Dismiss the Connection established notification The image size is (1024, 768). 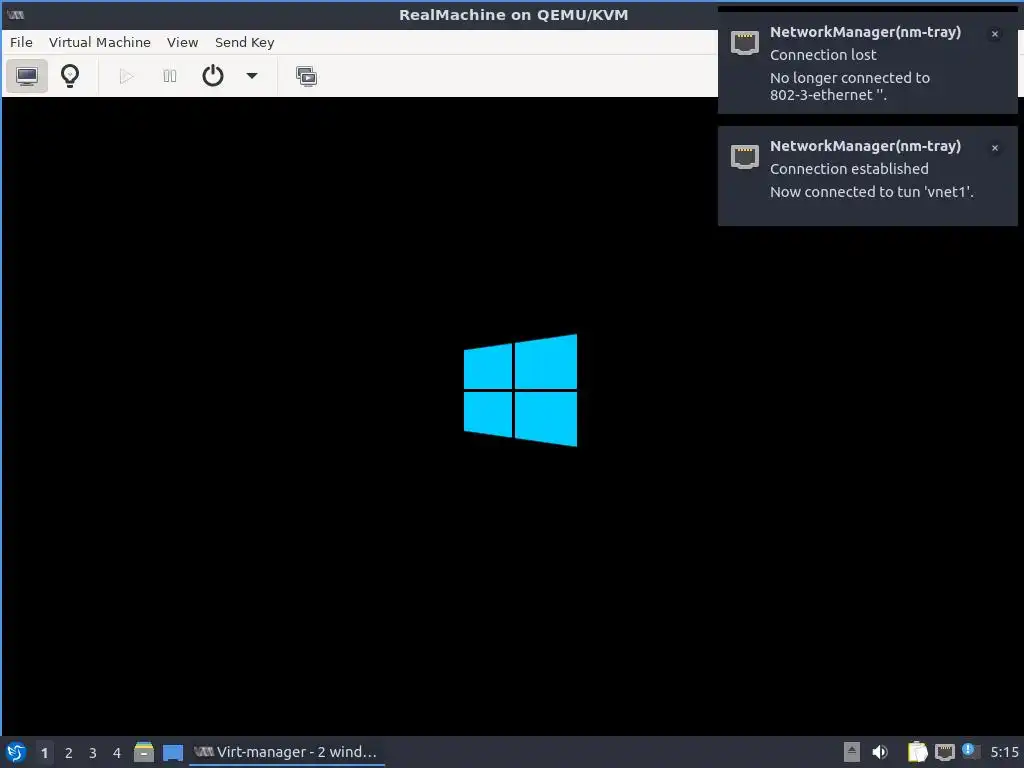[x=995, y=148]
